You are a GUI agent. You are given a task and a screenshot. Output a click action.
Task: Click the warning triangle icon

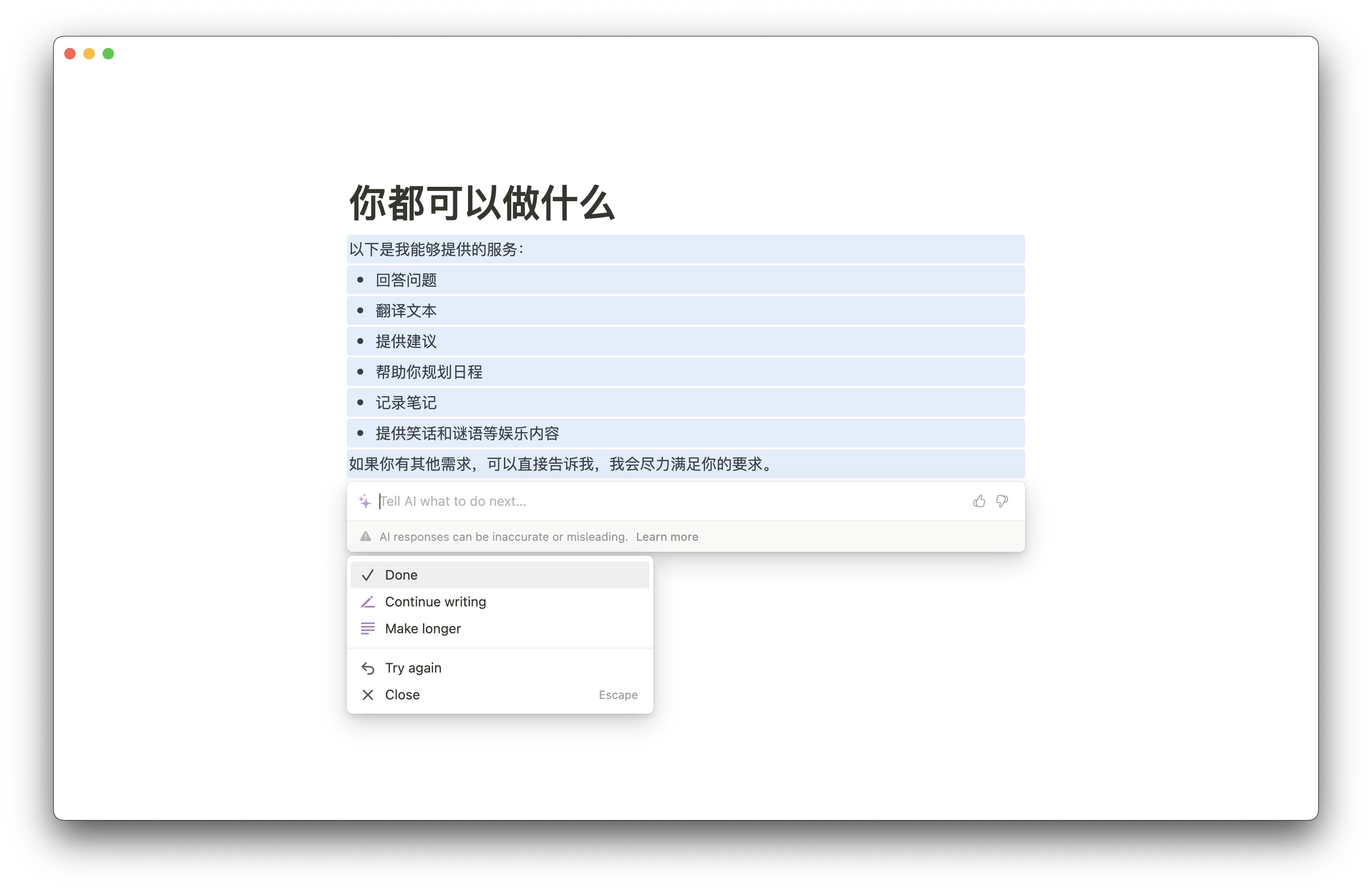coord(366,536)
